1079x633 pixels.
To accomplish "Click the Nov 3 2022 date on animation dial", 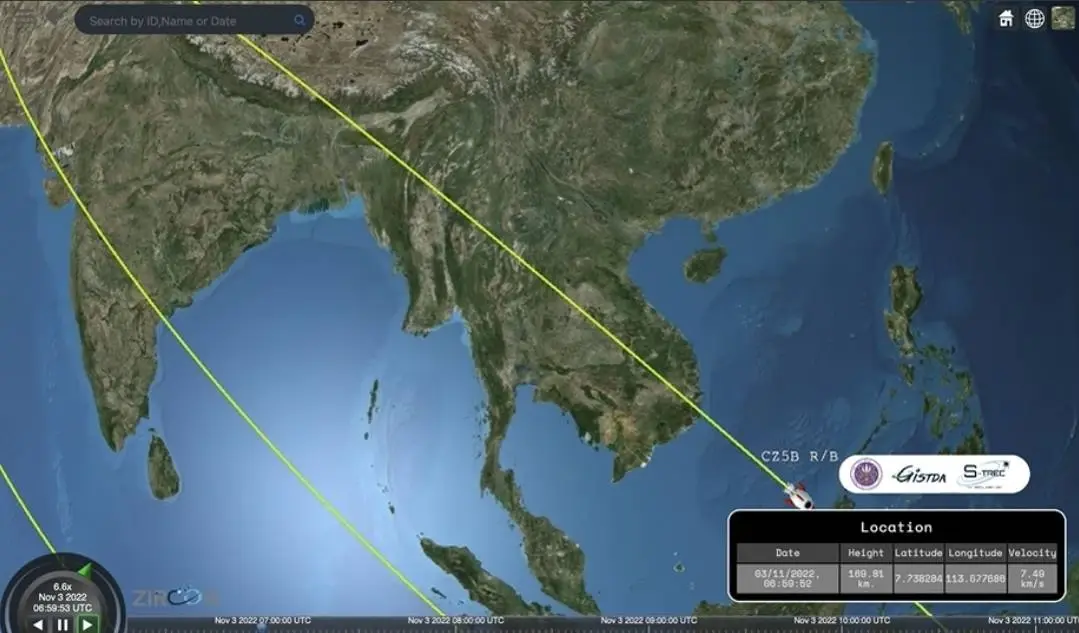I will click(63, 597).
